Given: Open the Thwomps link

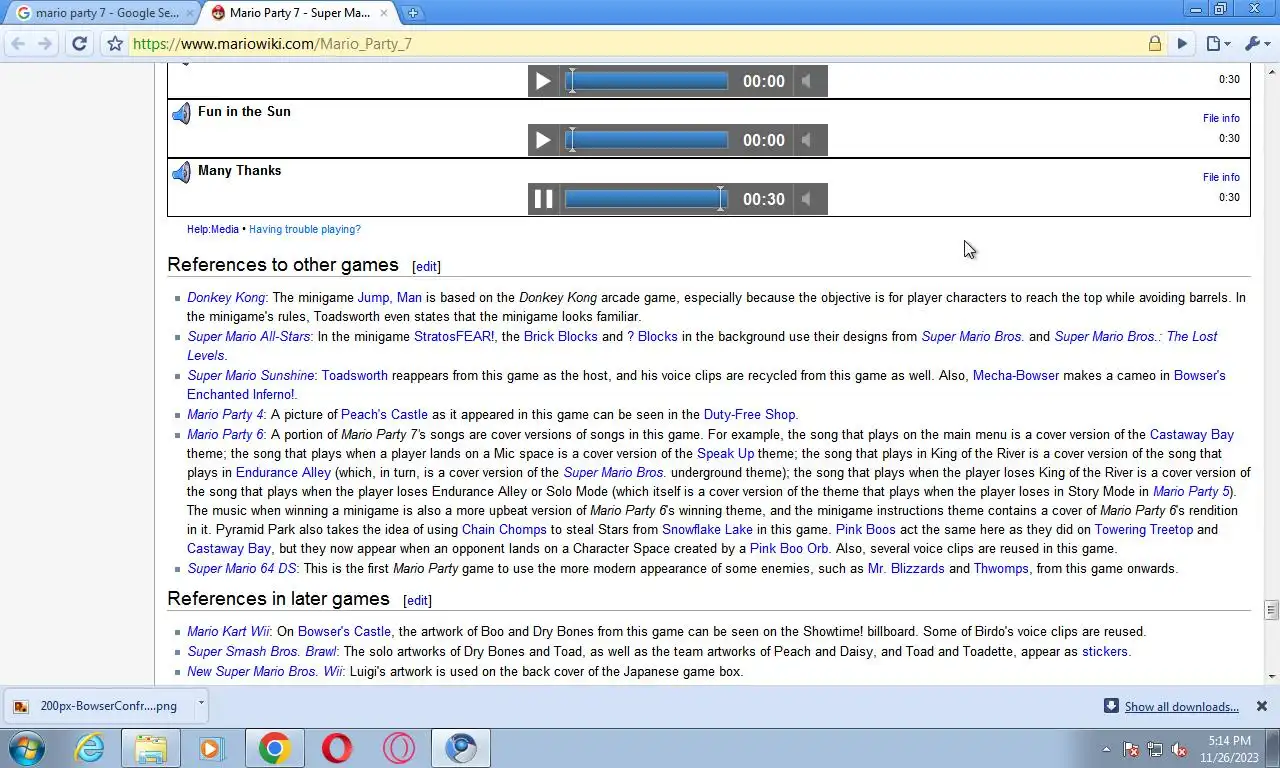Looking at the screenshot, I should (x=1001, y=568).
